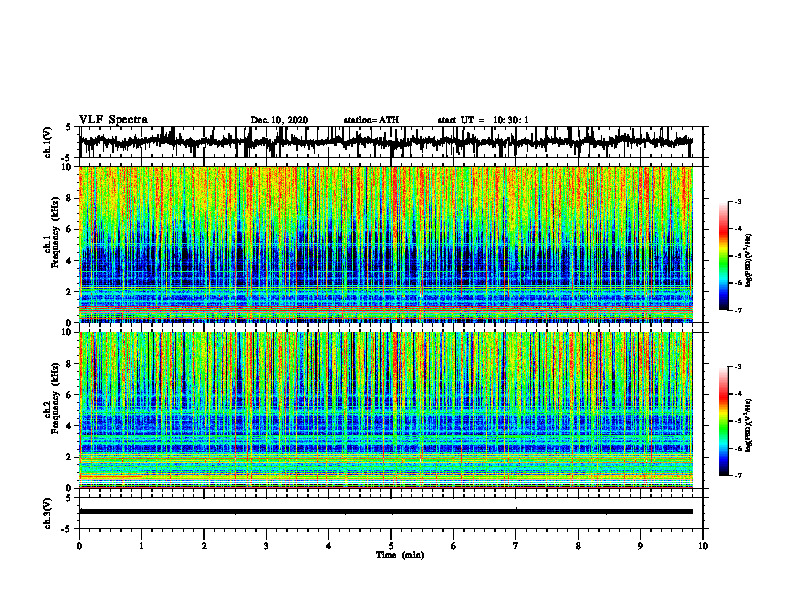Click the "-5" volt tick of ch.3 panel
This screenshot has width=792, height=612.
pyautogui.click(x=67, y=529)
